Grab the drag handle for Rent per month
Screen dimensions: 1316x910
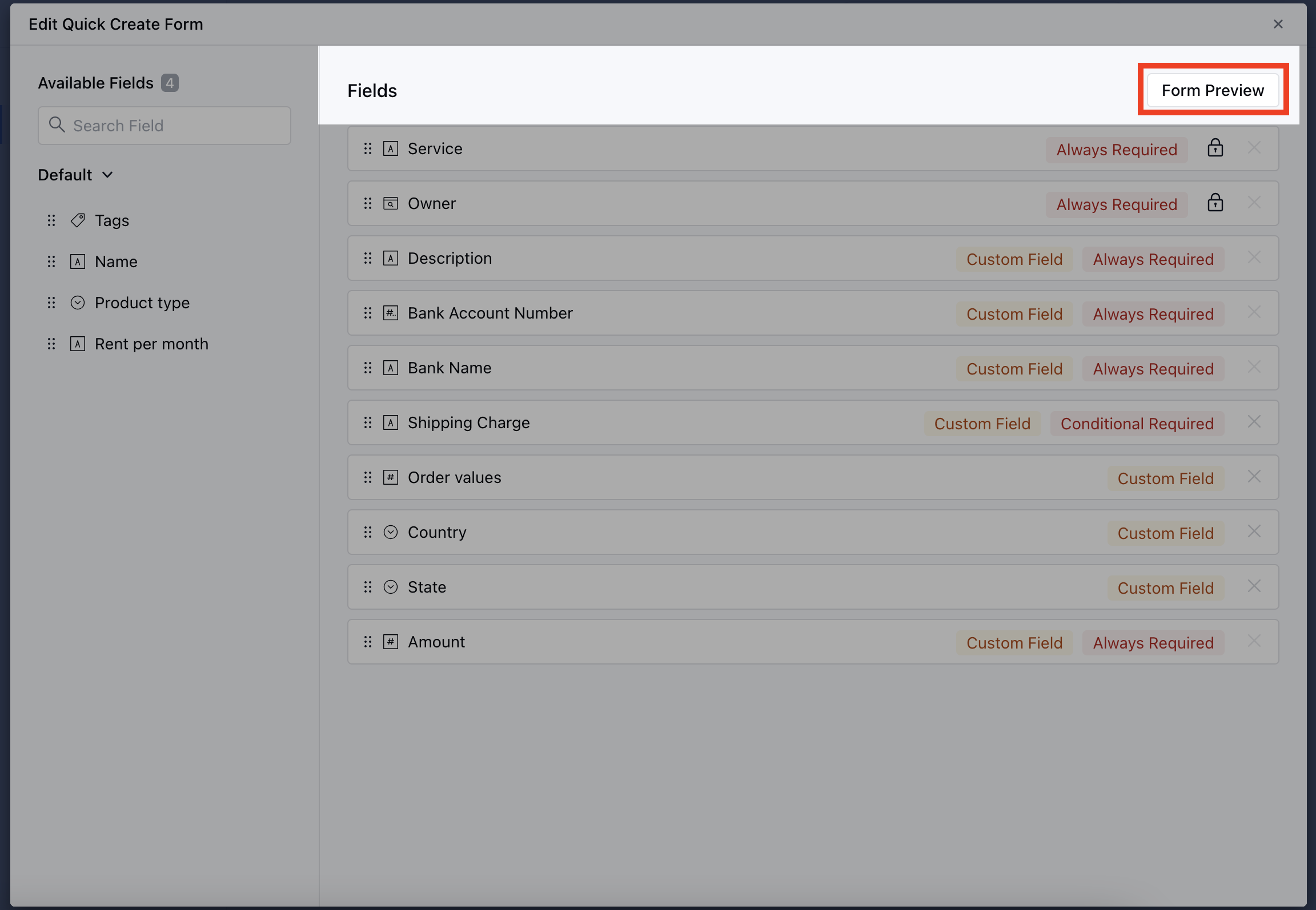[51, 344]
